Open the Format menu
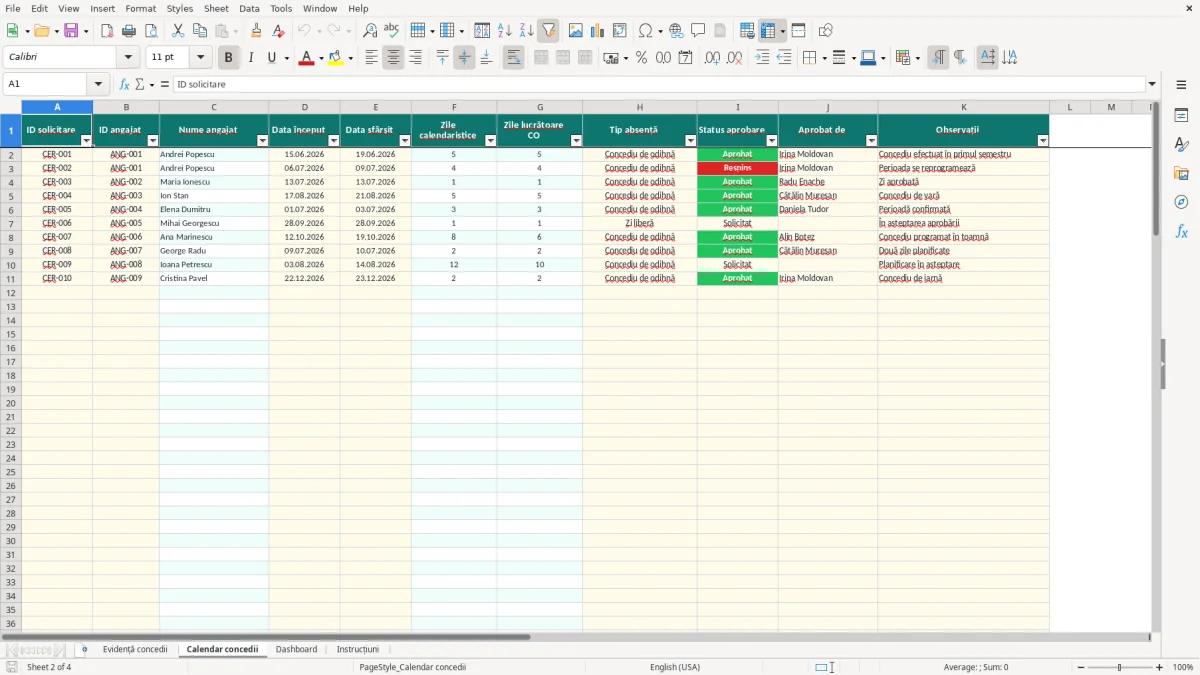 pos(140,8)
